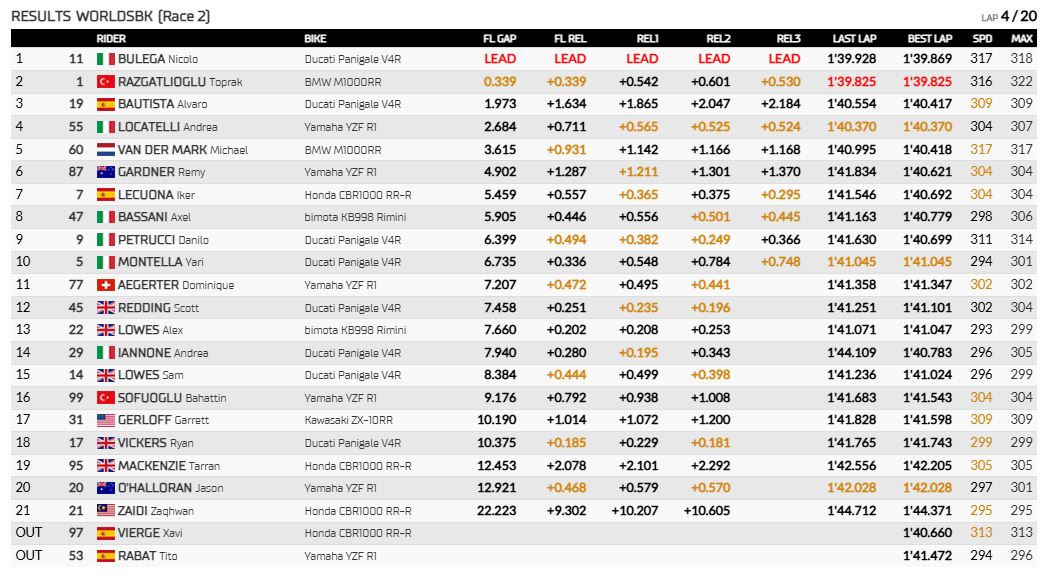Click the Turkish flag beside SOFUOGLU Bahattin
Image resolution: width=1054 pixels, height=578 pixels.
[x=106, y=398]
